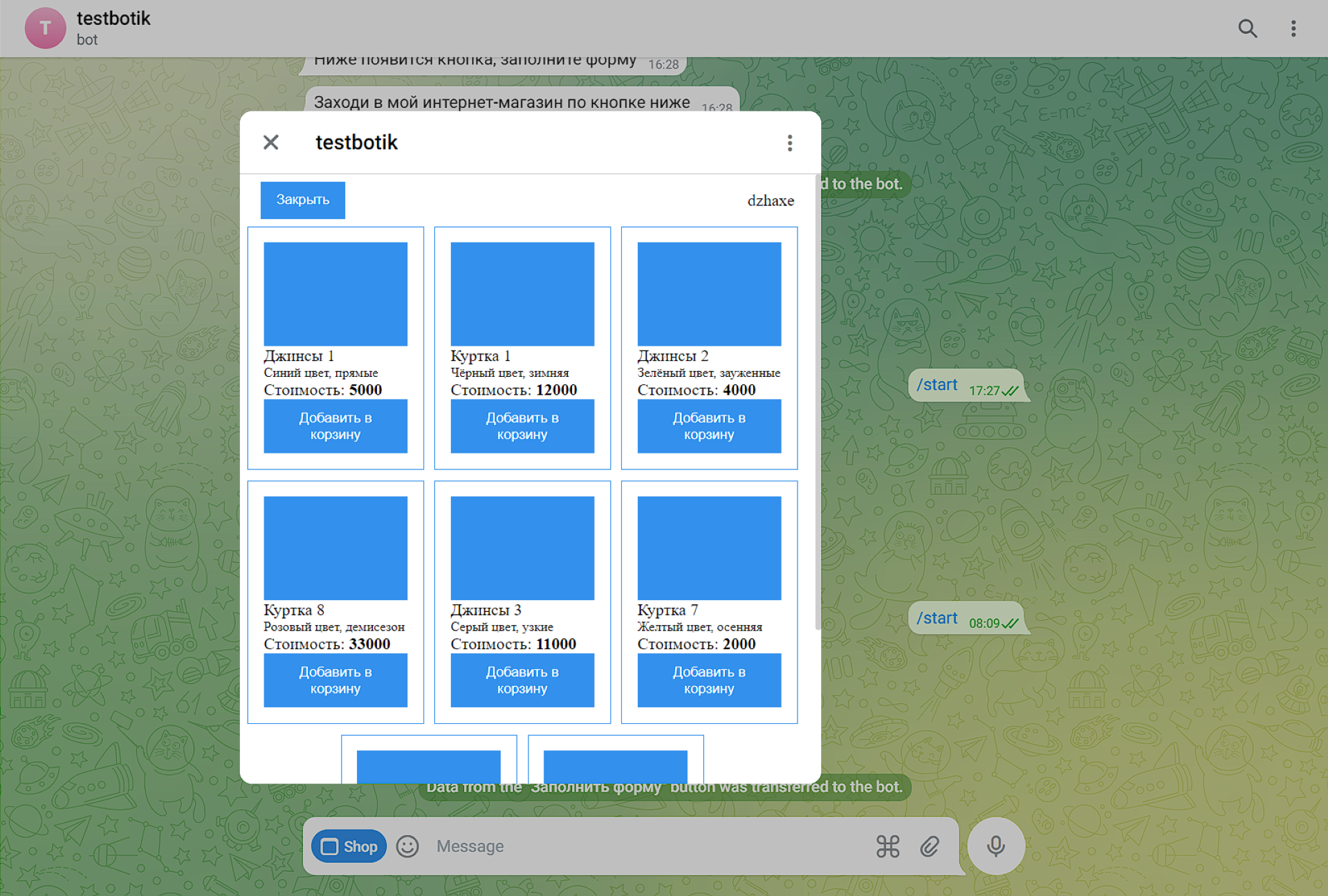Close the testbotik web app with X
Viewport: 1328px width, 896px height.
270,142
